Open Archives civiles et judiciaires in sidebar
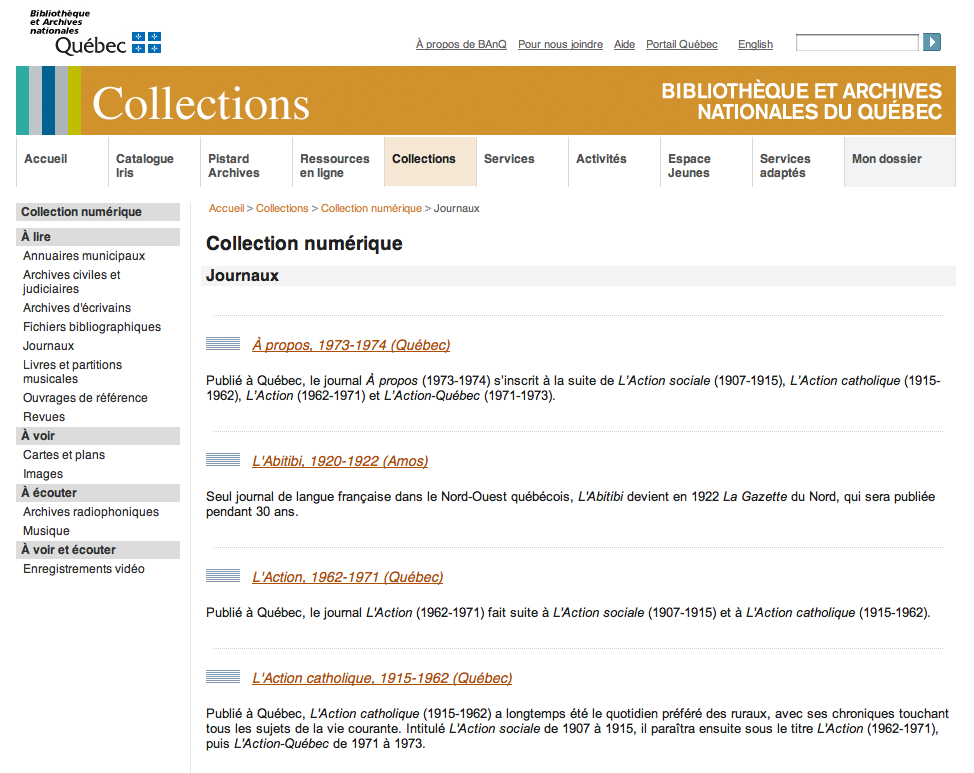The image size is (974, 773). coord(71,281)
